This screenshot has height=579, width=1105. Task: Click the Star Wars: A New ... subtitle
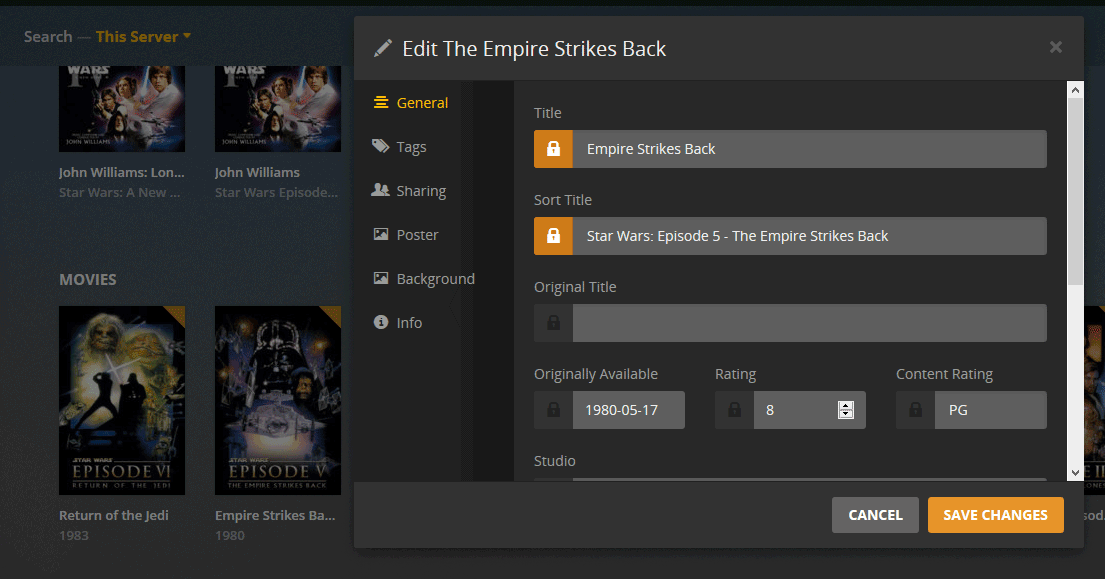pos(120,192)
